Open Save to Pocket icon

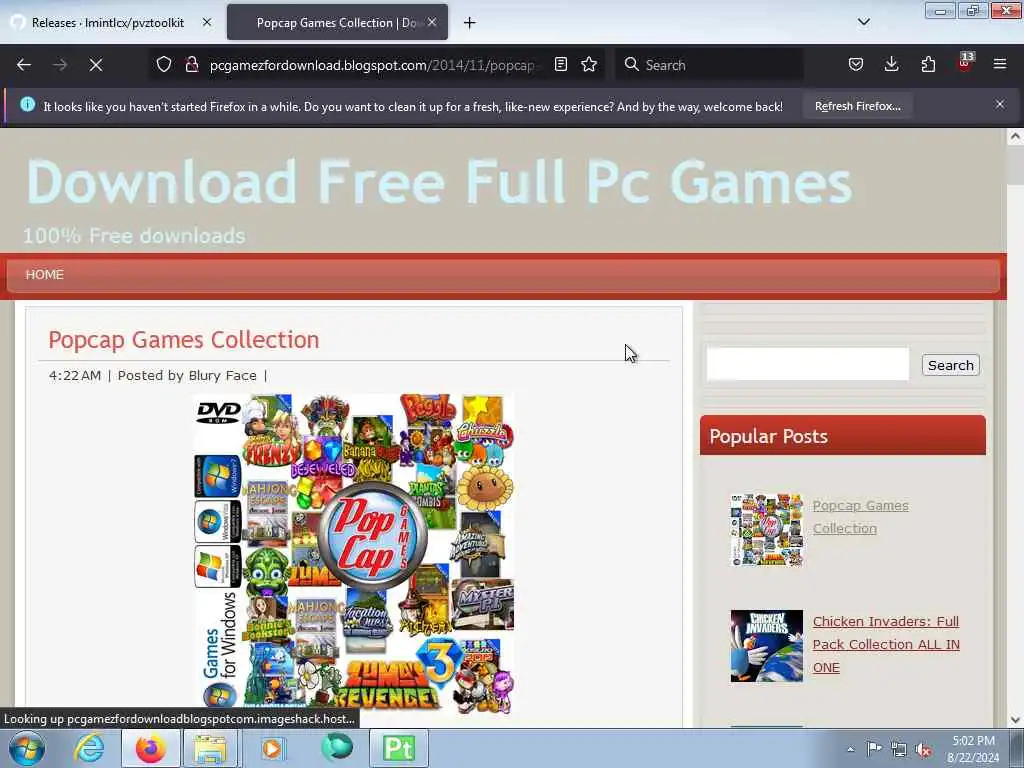pos(856,65)
